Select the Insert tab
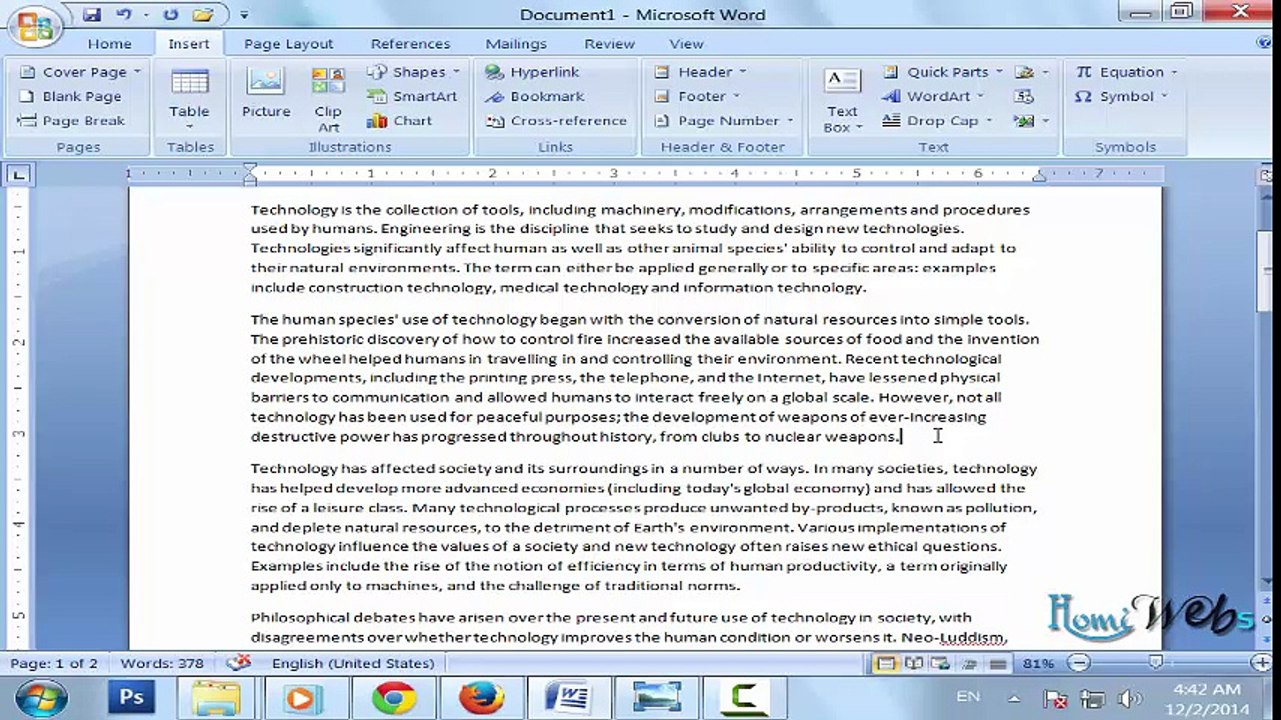Viewport: 1281px width, 720px height. coord(189,44)
